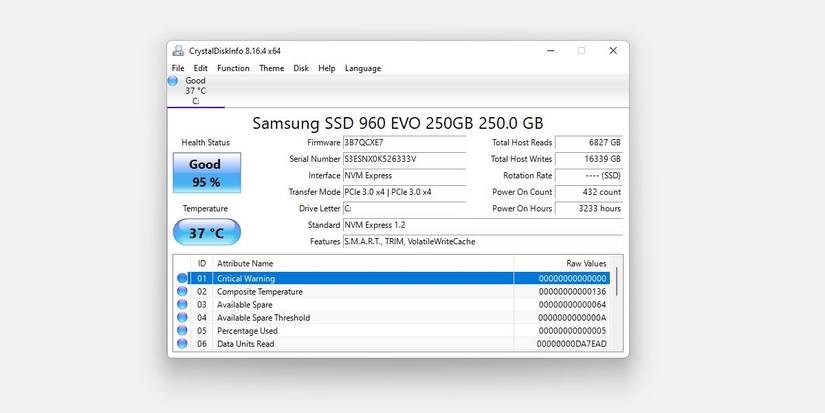Click the 37 °C temperature button
This screenshot has width=825, height=413.
pyautogui.click(x=207, y=233)
